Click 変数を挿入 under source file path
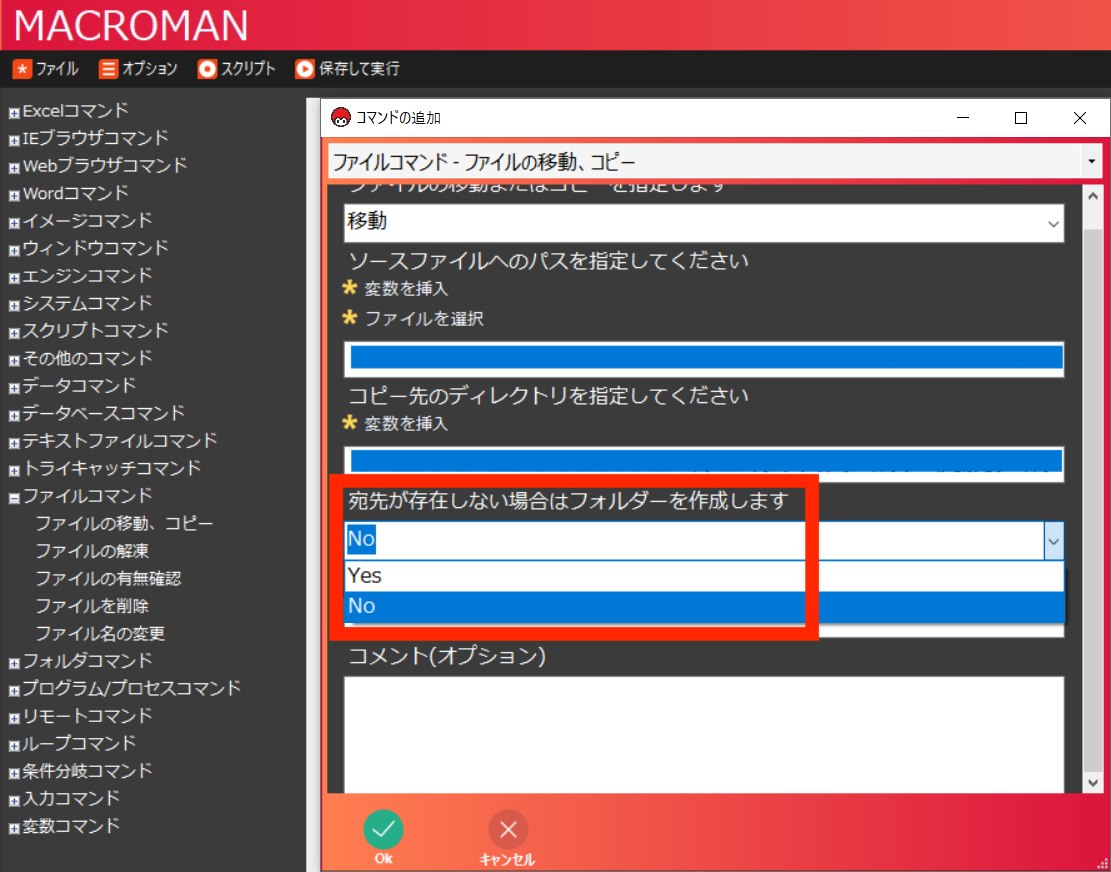The width and height of the screenshot is (1111, 872). coord(406,289)
